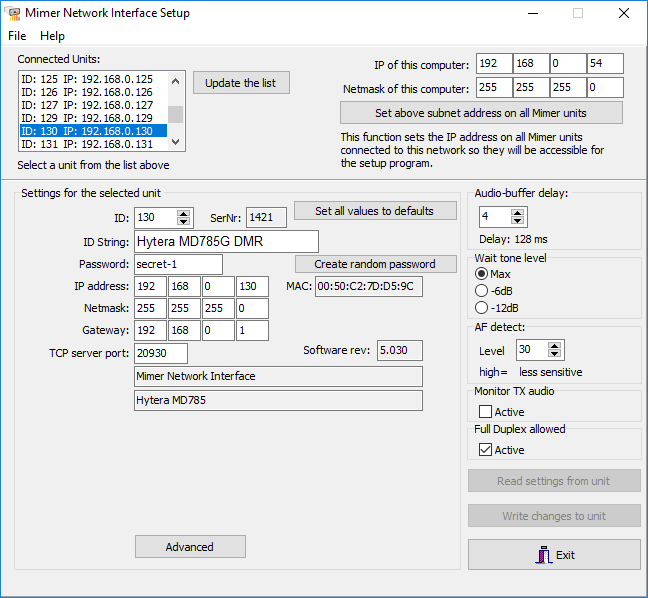Screen dimensions: 648x598
Task: Click last octet of unit Netmask
Action: (x=252, y=308)
